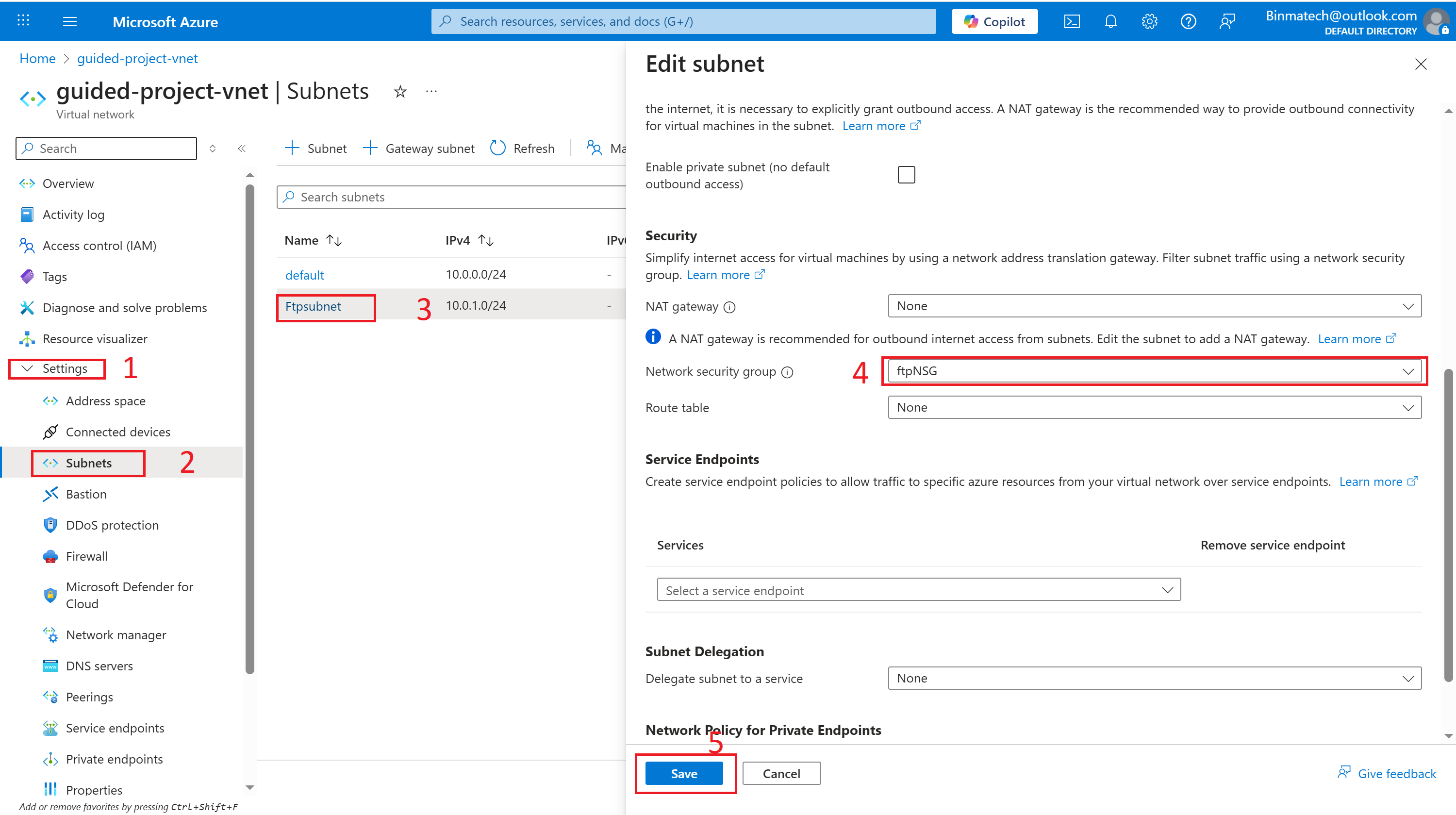Open the portal settings gear
The width and height of the screenshot is (1456, 815).
pyautogui.click(x=1149, y=21)
